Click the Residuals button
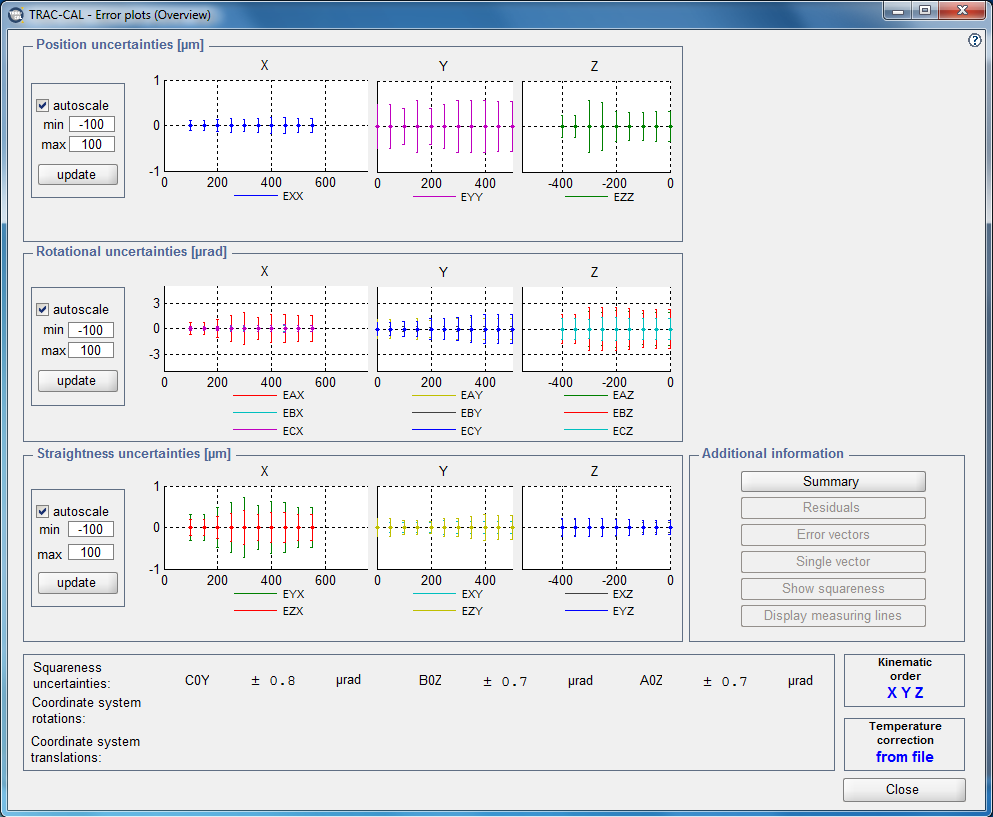 (833, 507)
